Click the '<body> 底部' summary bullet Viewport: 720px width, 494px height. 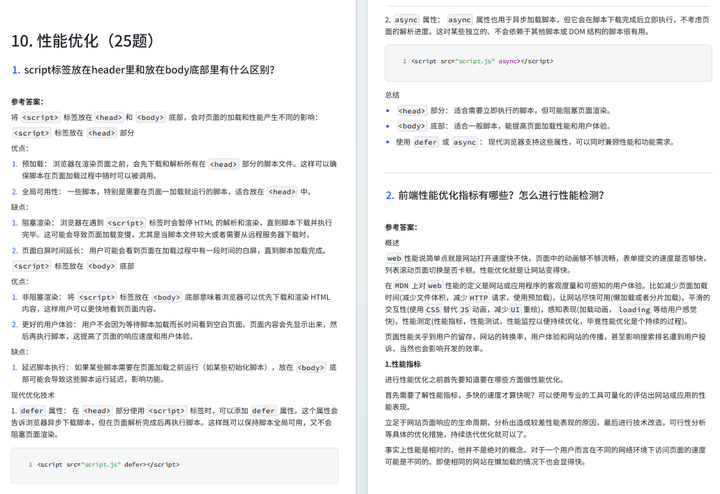(x=498, y=126)
